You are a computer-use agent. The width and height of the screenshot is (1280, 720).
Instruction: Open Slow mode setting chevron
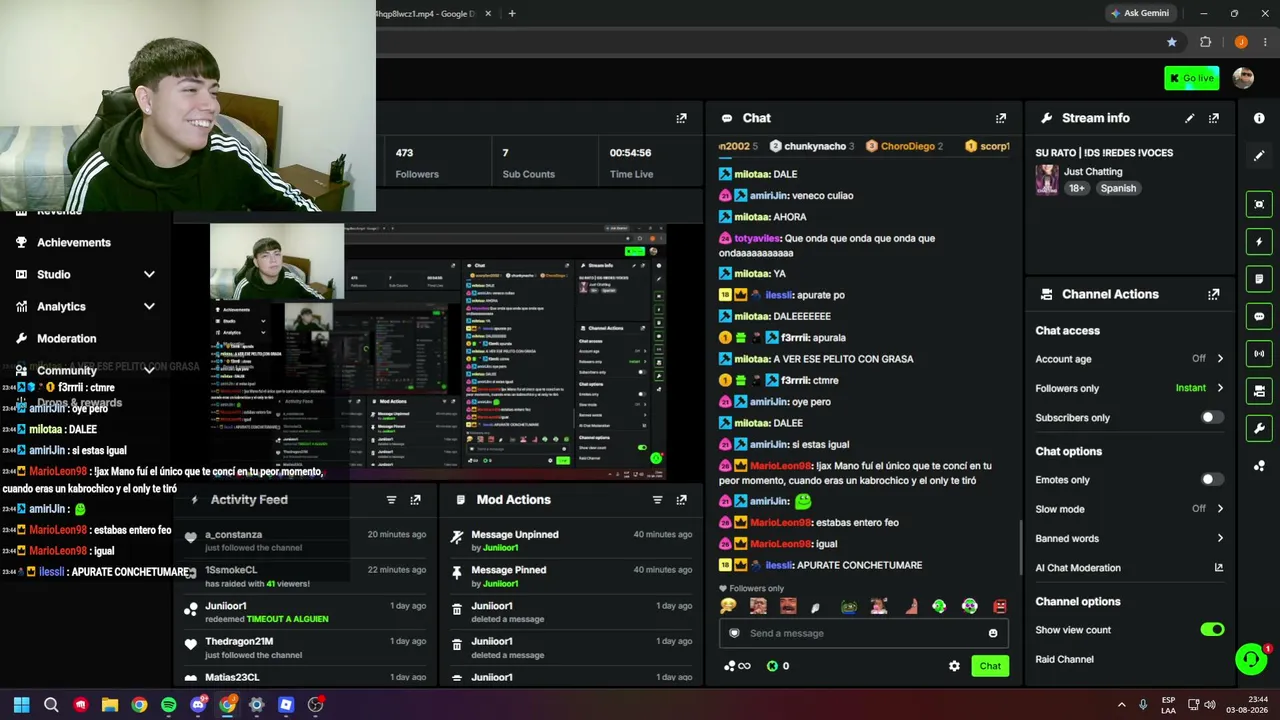[1220, 509]
